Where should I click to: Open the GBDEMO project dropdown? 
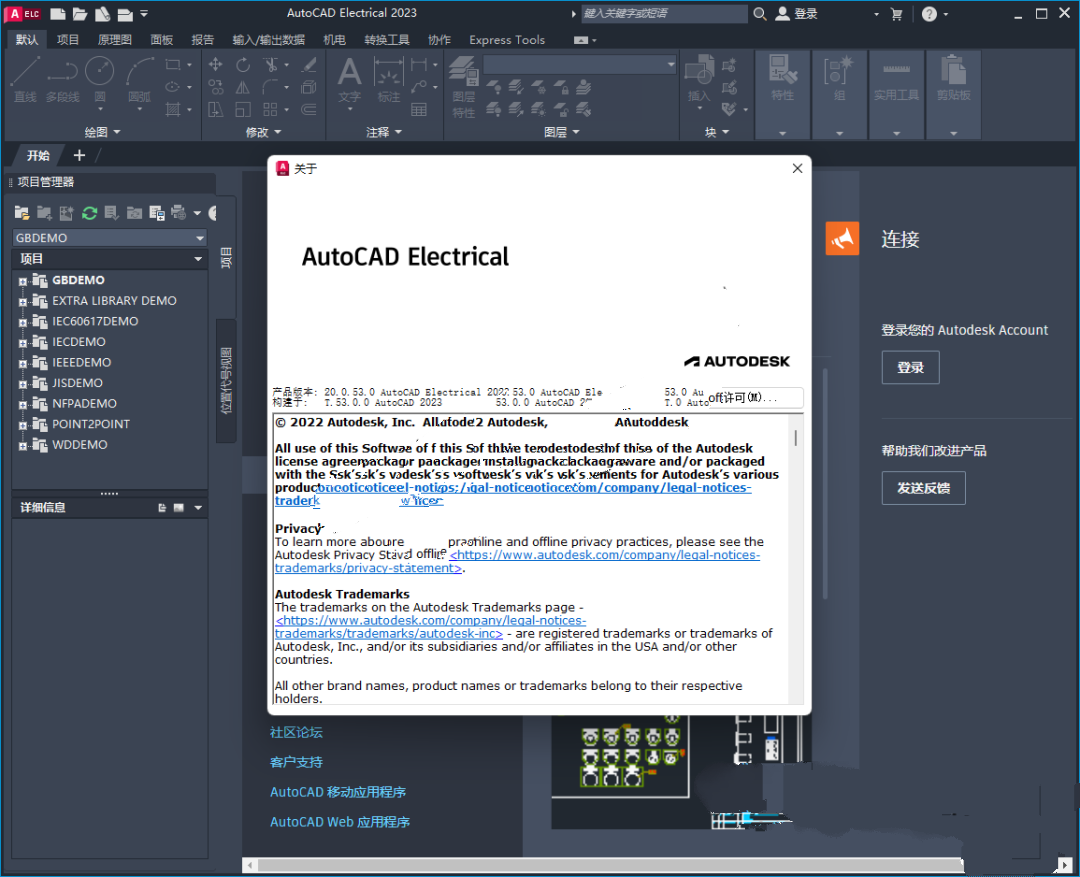(199, 238)
